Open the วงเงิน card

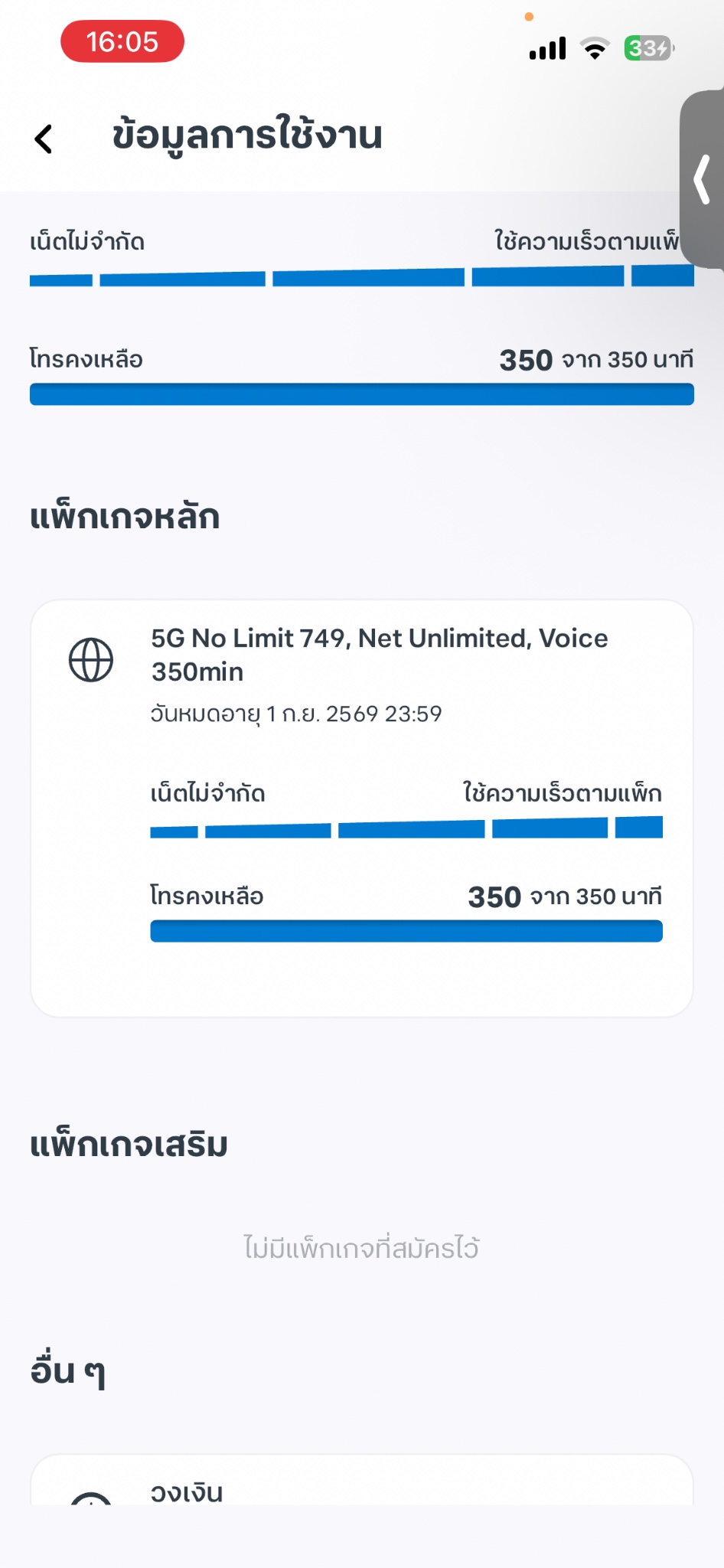362,1485
